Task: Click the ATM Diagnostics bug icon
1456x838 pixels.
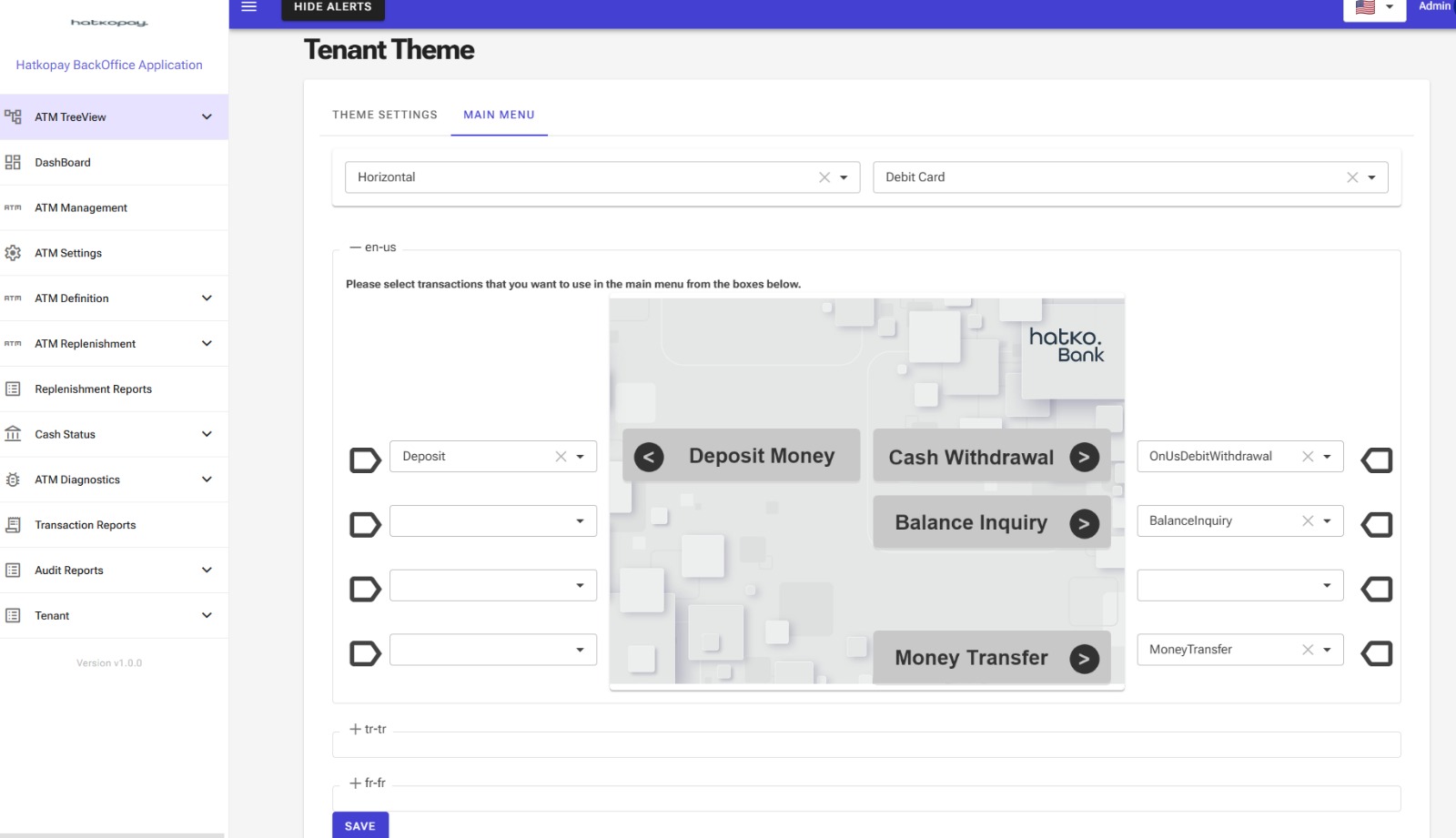Action: 13,480
